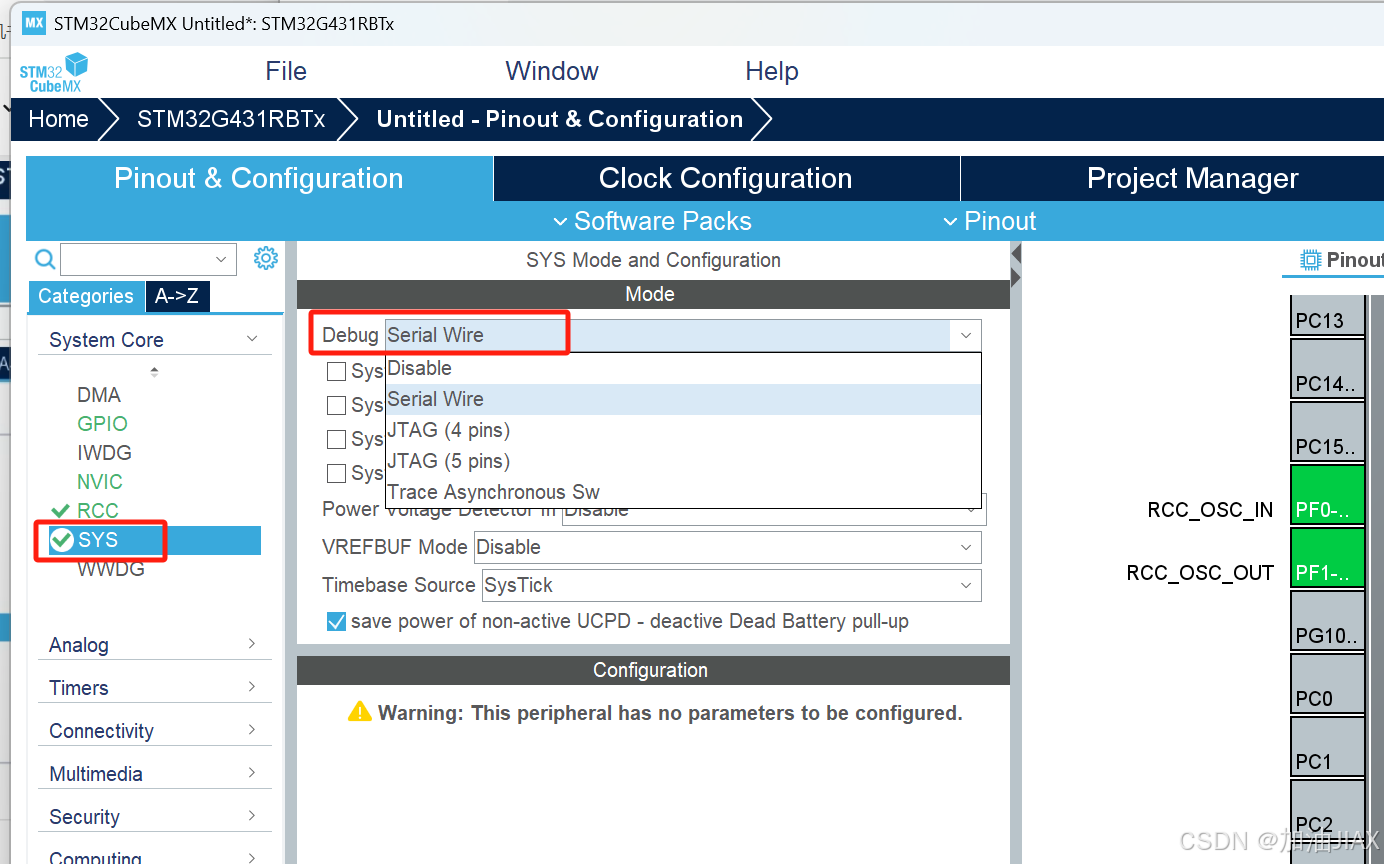Screen dimensions: 1384x864
Task: Expand the Security category
Action: pos(154,817)
